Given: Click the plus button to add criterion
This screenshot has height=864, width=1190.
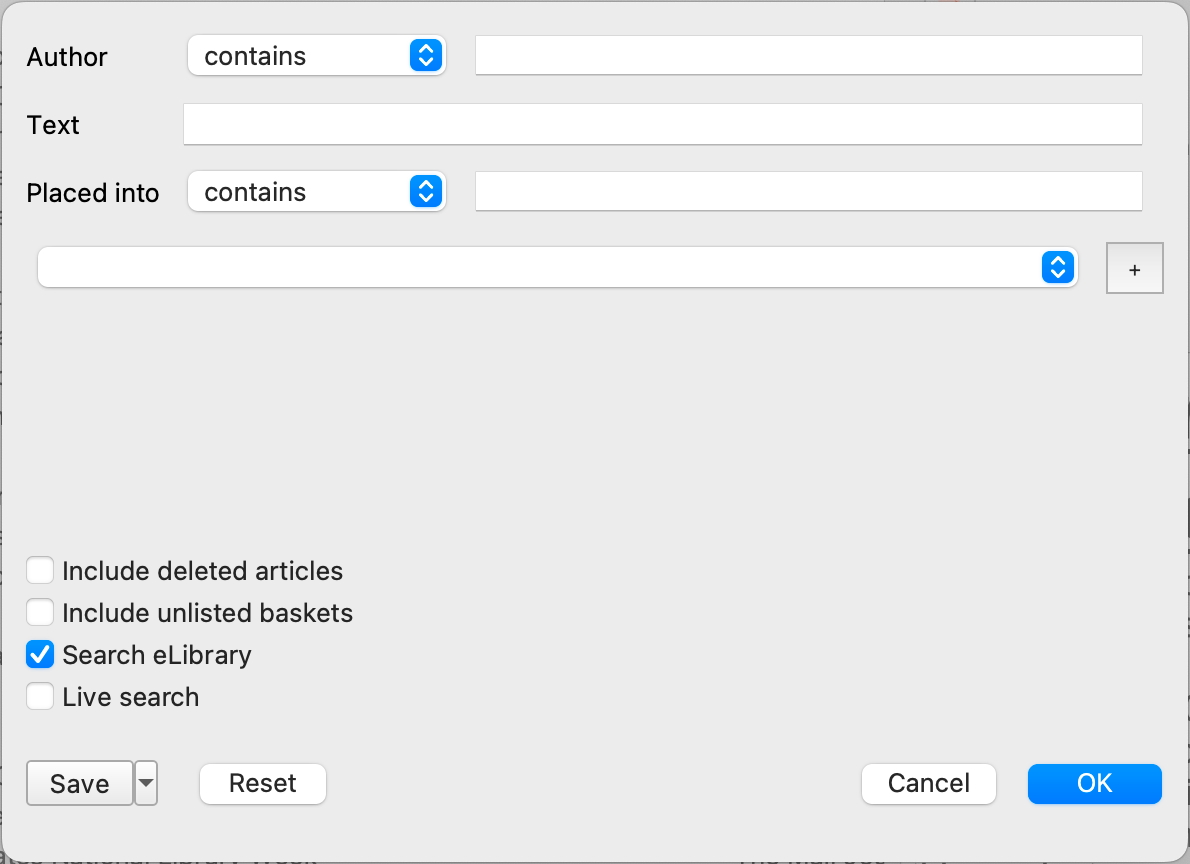Looking at the screenshot, I should coord(1134,268).
